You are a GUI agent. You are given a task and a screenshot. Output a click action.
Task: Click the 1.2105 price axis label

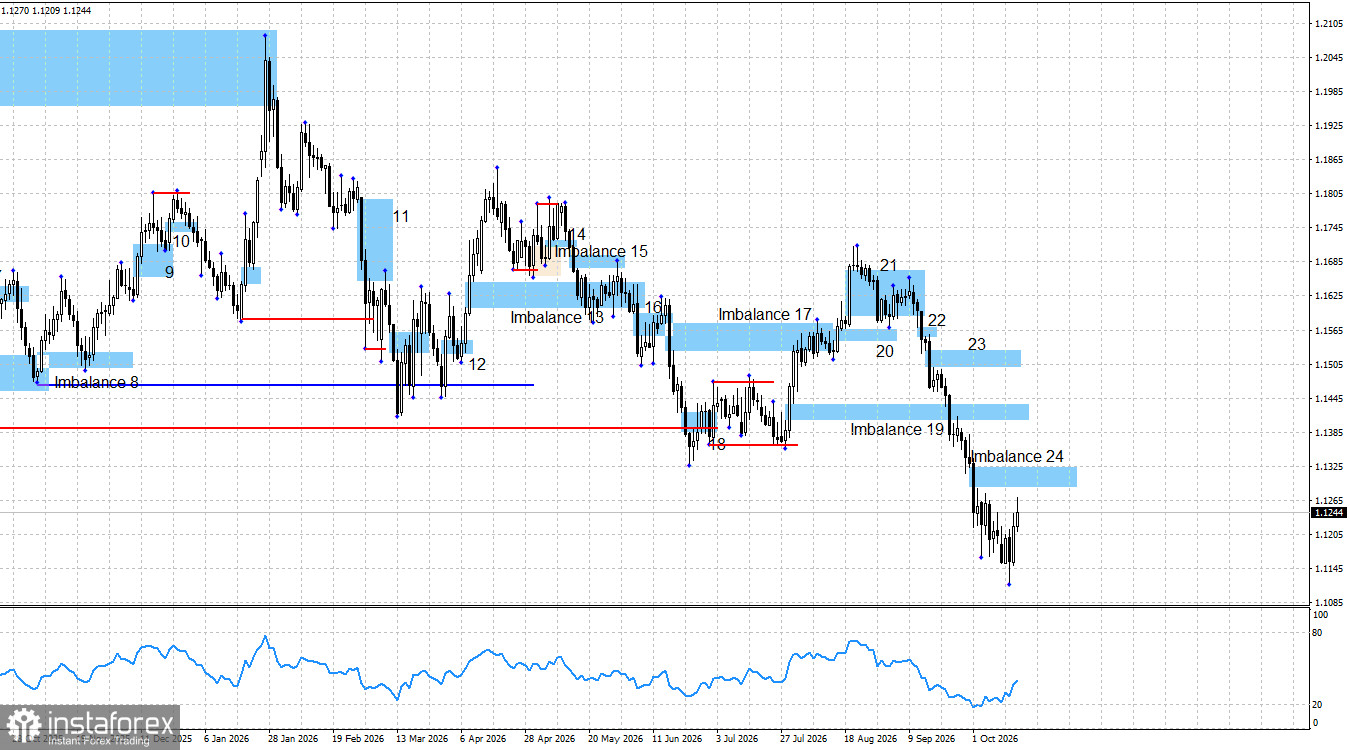click(x=1329, y=23)
